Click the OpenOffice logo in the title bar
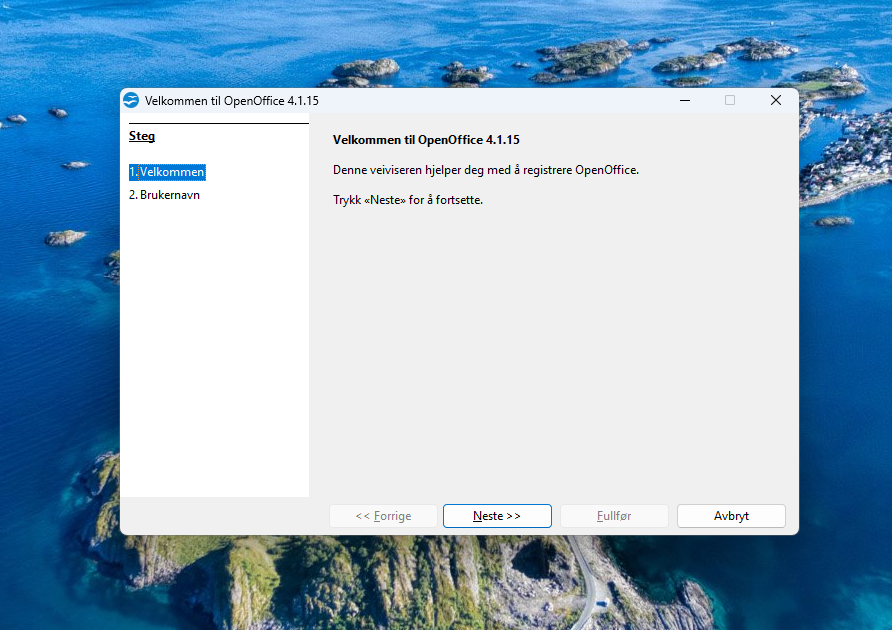Viewport: 892px width, 630px height. click(x=130, y=100)
